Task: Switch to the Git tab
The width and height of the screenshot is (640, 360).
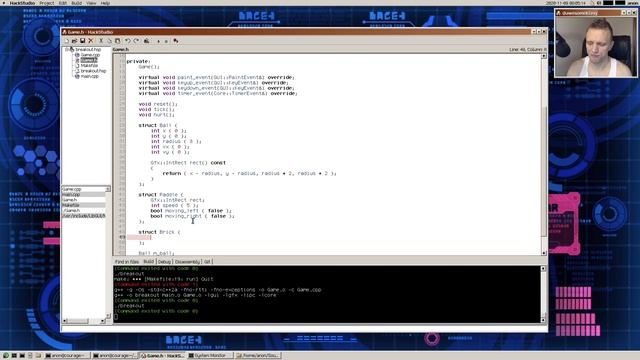Action: tap(207, 262)
